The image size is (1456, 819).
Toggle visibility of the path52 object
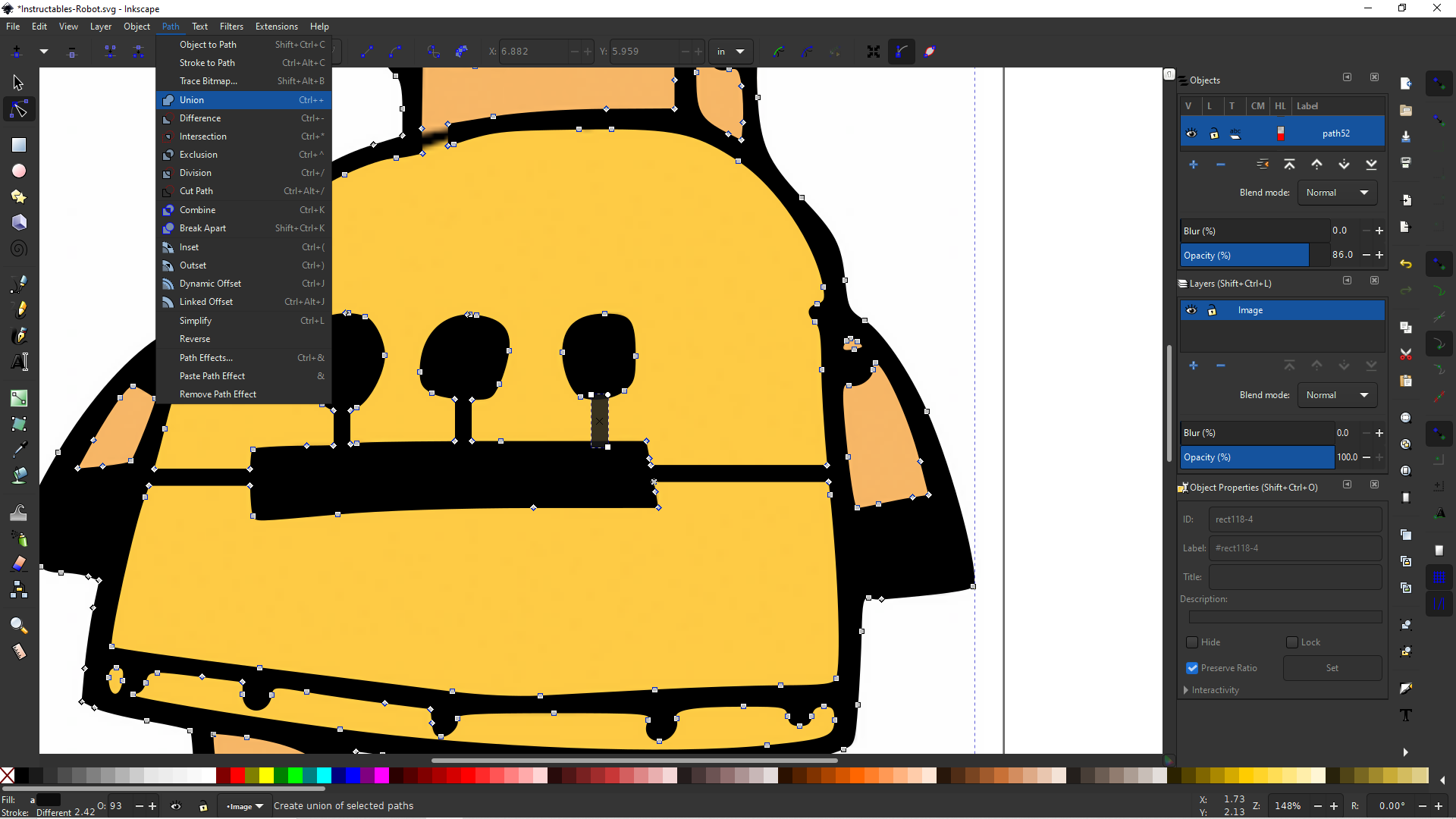click(x=1191, y=133)
